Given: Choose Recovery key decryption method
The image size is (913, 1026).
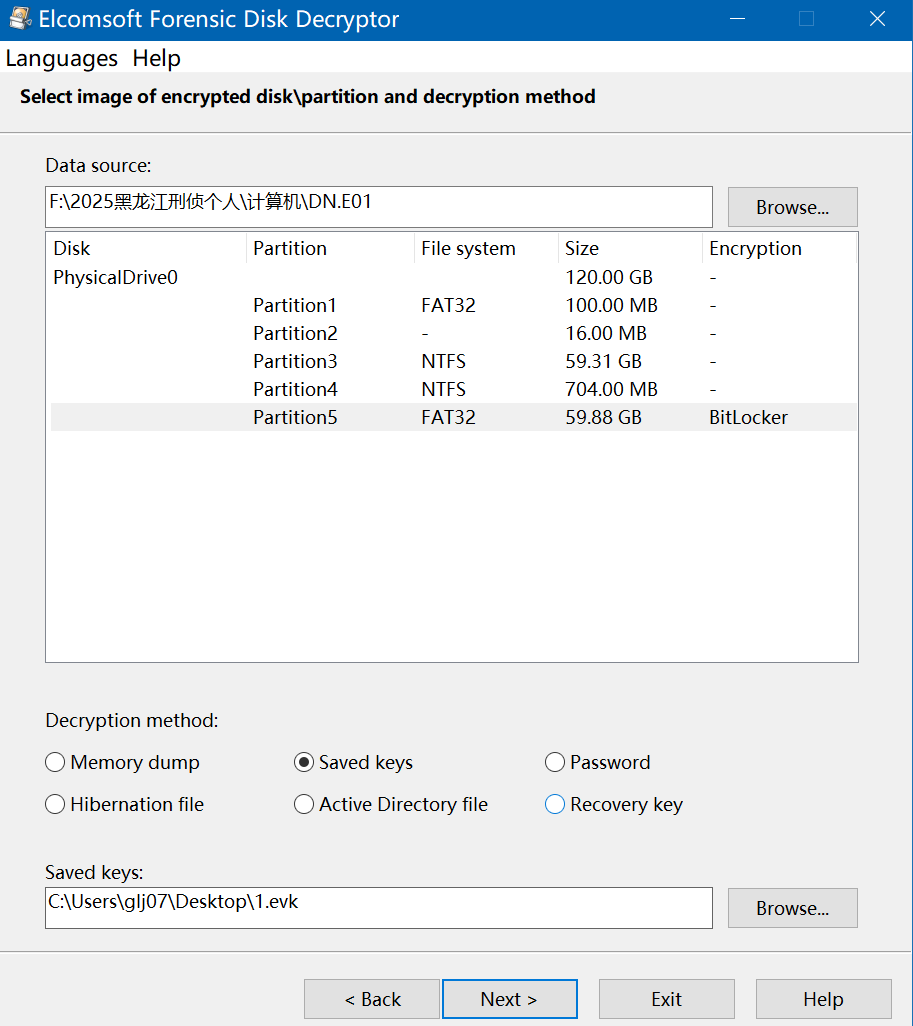Looking at the screenshot, I should 555,805.
